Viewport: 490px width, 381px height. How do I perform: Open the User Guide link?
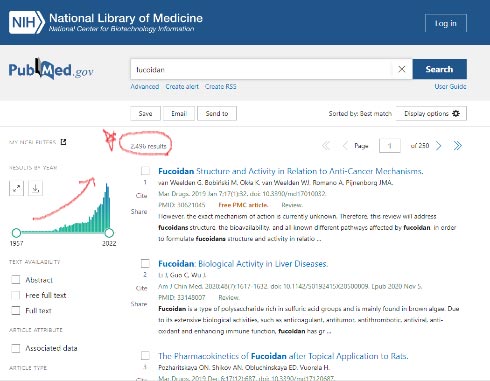pos(450,87)
